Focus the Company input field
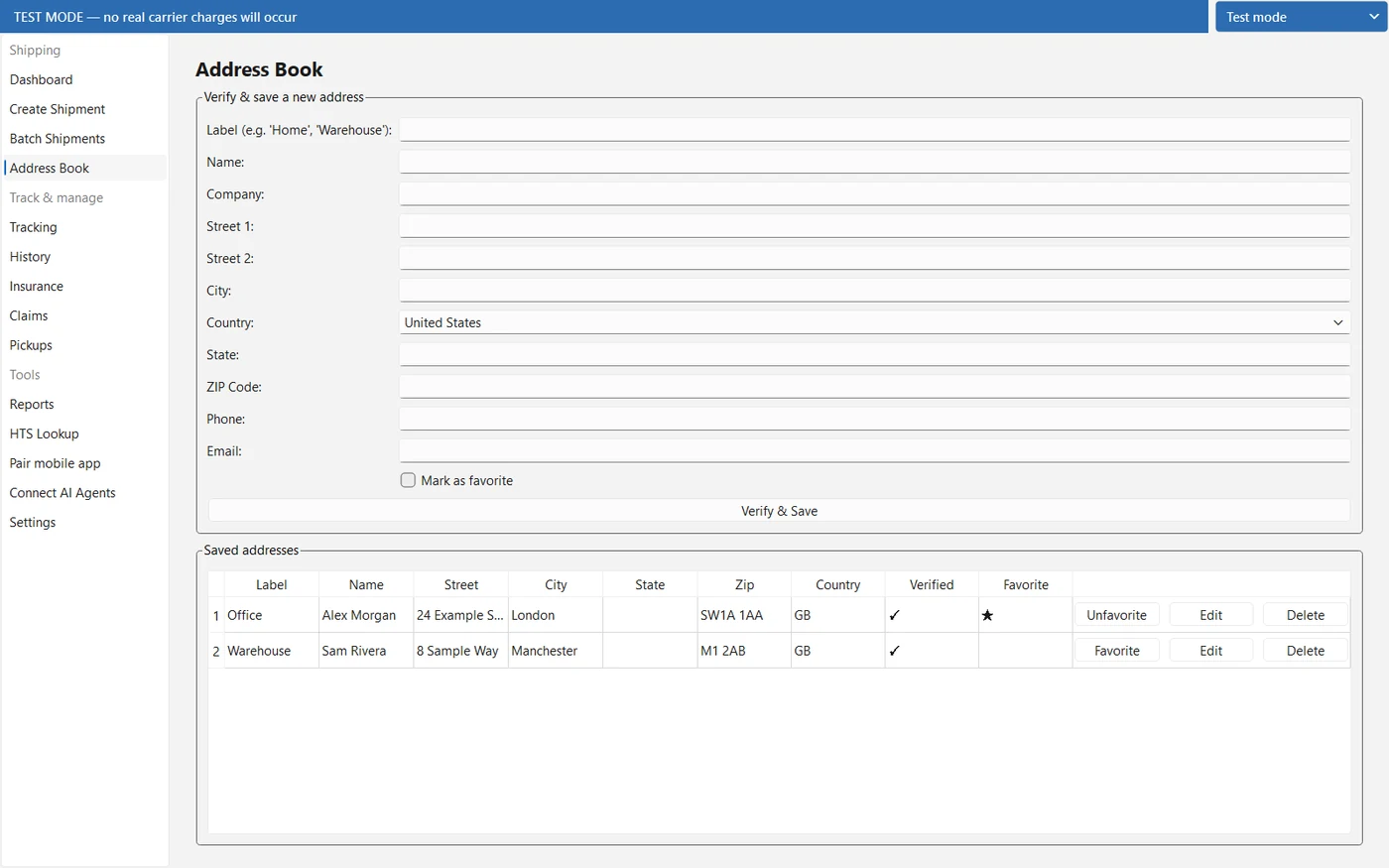 (x=874, y=194)
